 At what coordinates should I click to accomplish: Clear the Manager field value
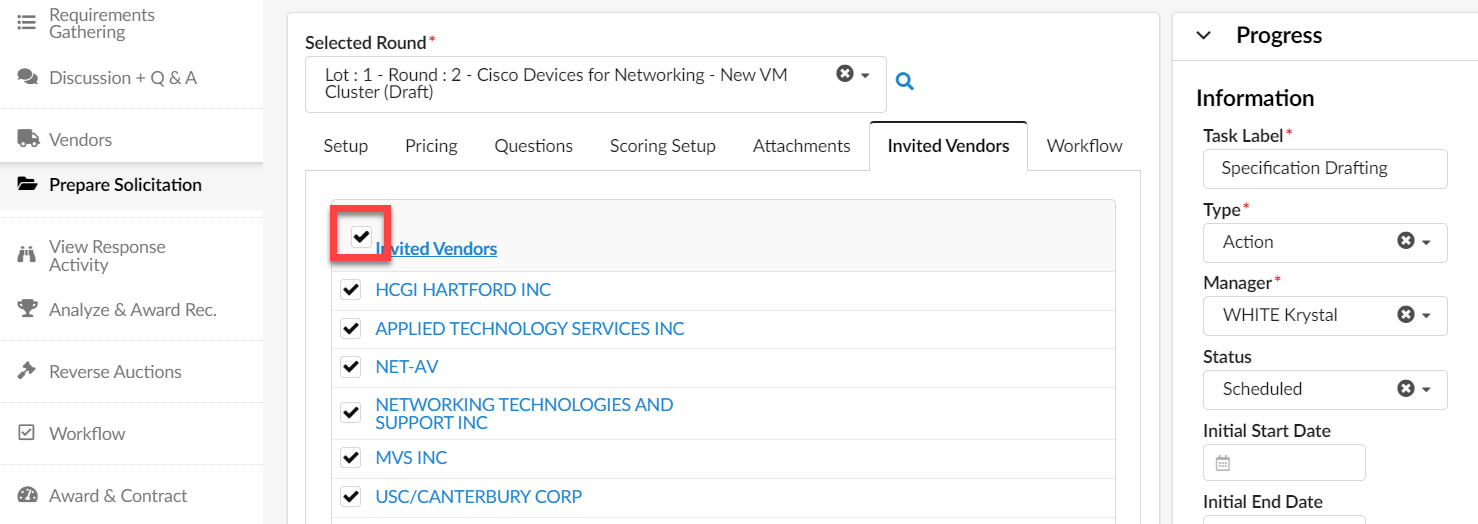click(1405, 315)
